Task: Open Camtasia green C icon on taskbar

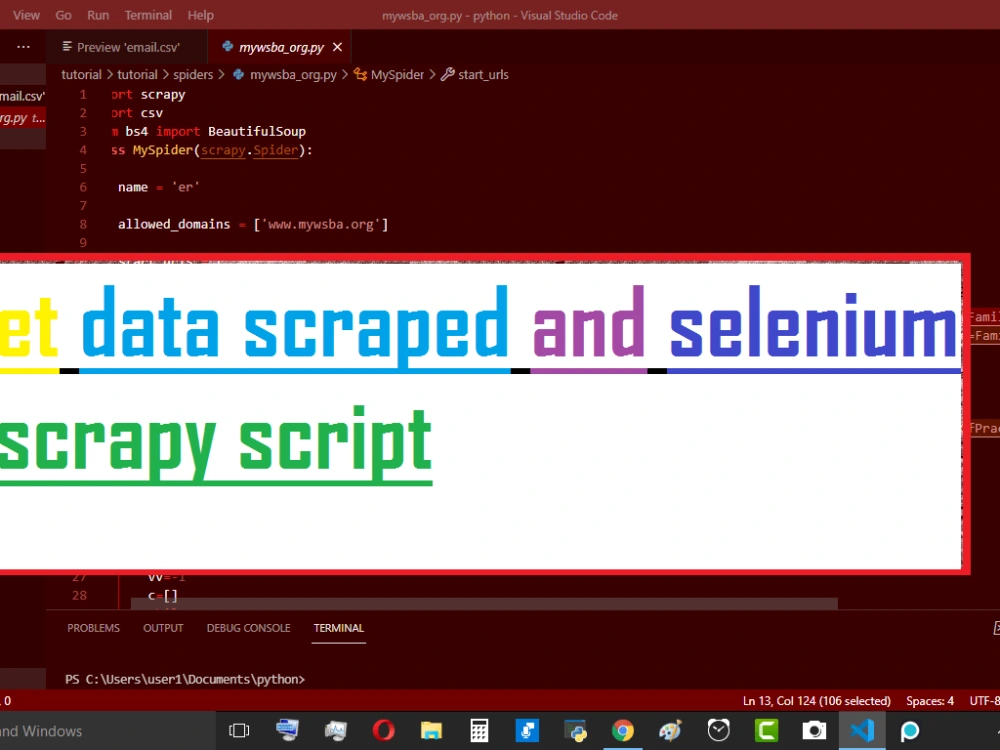Action: tap(767, 730)
